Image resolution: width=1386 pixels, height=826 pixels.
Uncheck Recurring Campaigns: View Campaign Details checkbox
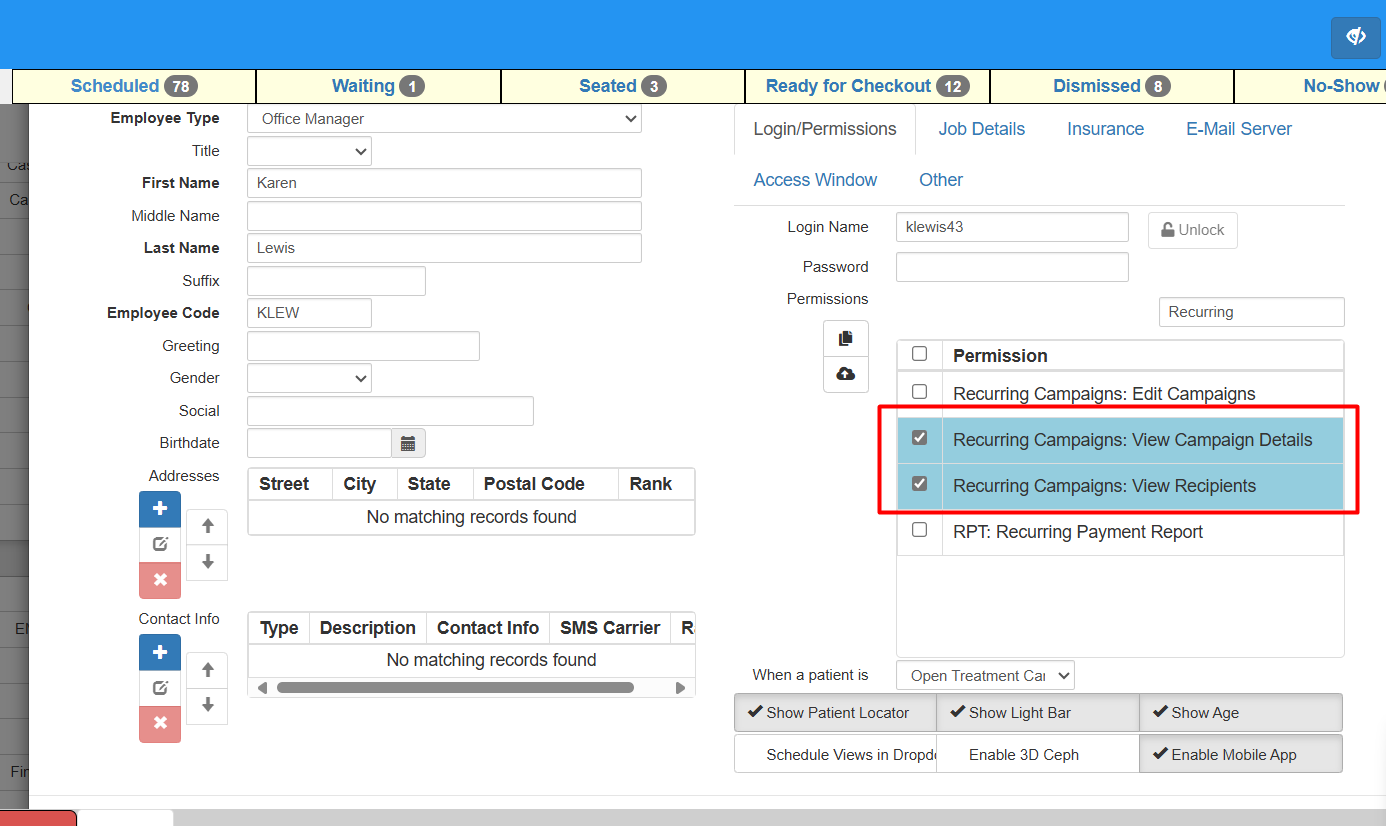click(920, 438)
